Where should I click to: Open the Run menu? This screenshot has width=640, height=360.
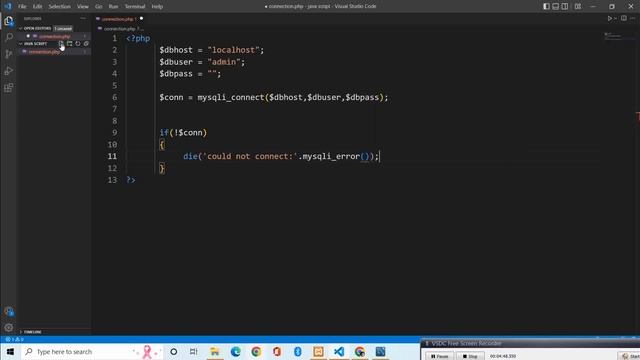113,7
